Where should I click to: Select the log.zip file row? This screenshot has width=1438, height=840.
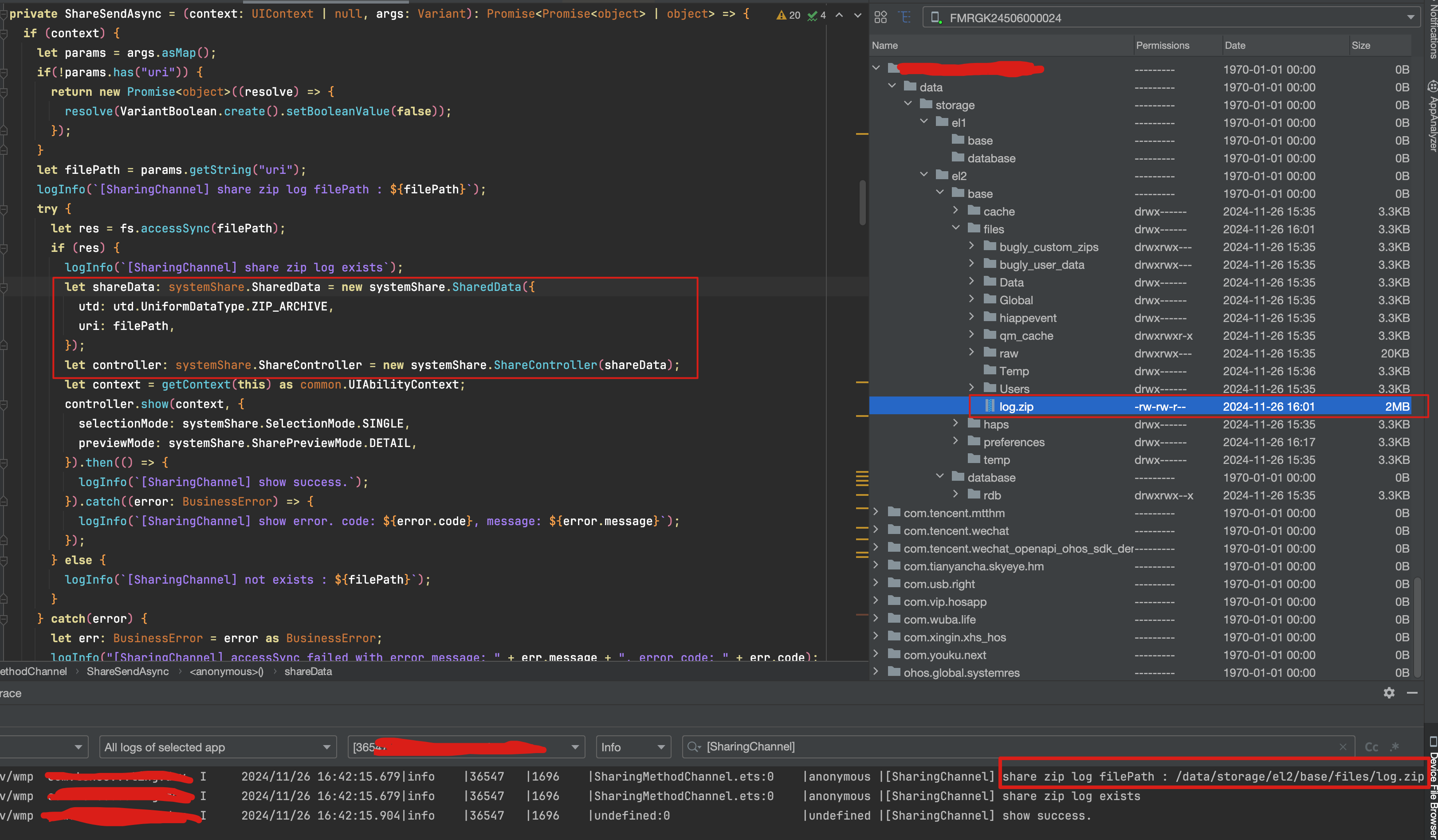(x=1141, y=406)
